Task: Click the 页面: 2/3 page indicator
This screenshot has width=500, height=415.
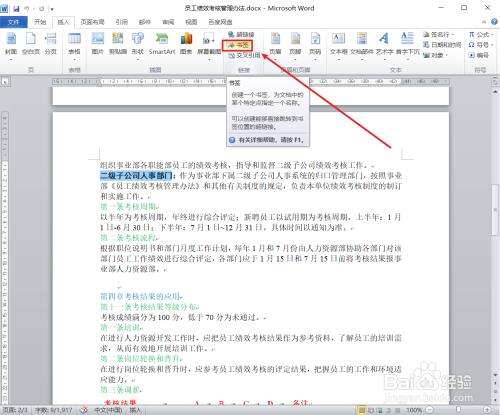Action: click(14, 410)
